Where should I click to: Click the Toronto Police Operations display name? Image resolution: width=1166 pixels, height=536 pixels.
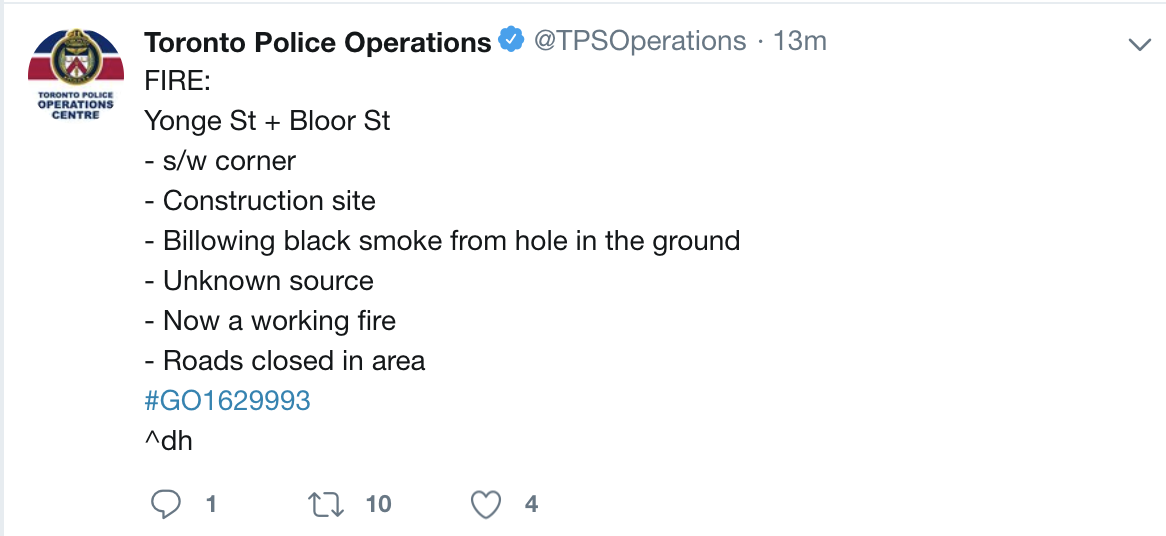(318, 42)
